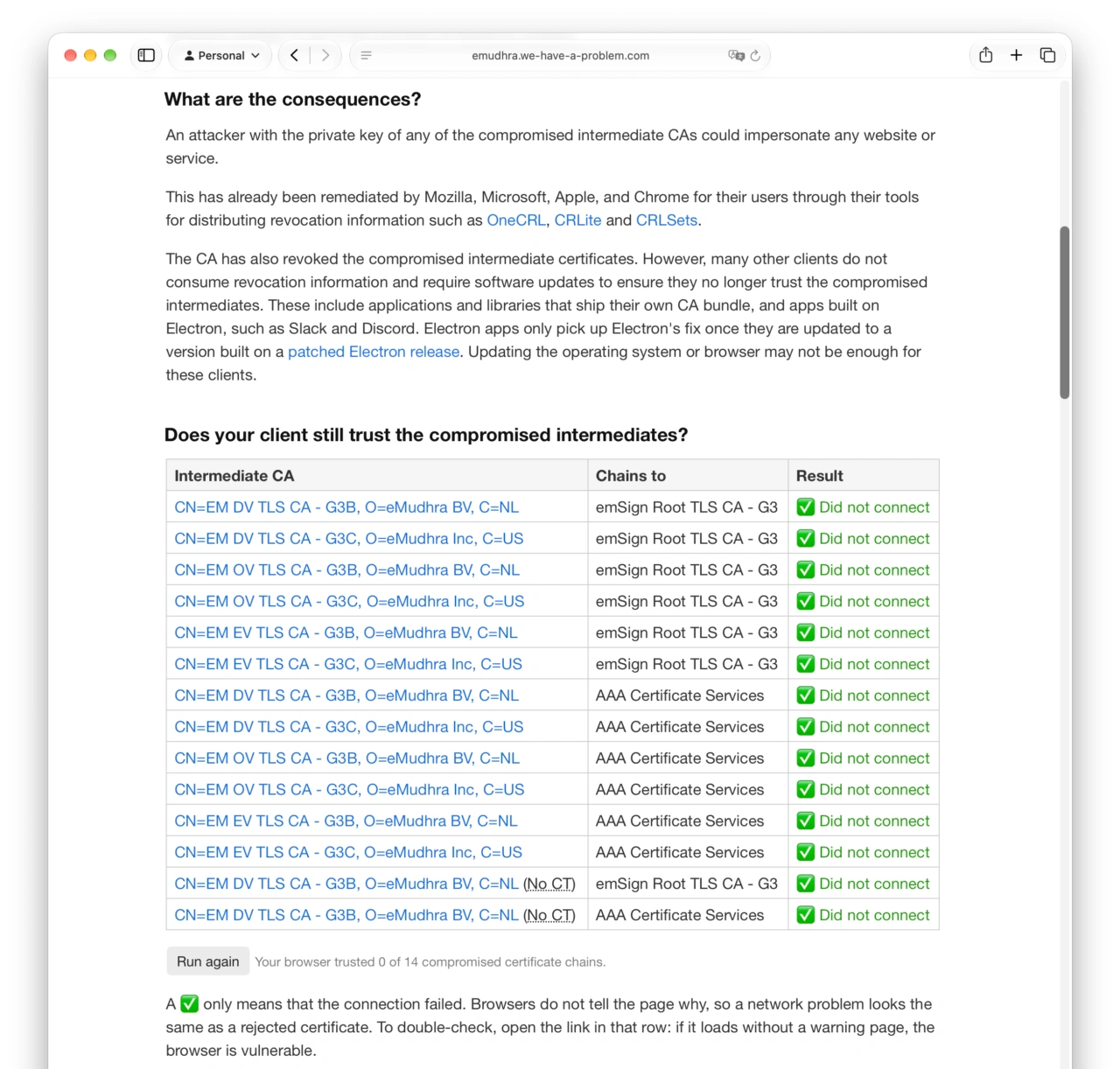Go back to the previous page
This screenshot has width=1120, height=1069.
[x=295, y=55]
